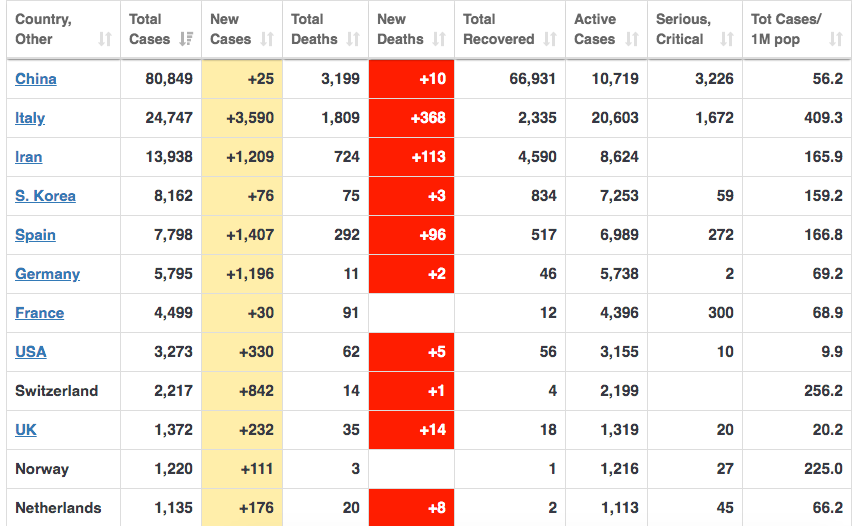
Task: Select Switzerland's yellow +842 new cases cell
Action: tap(242, 391)
